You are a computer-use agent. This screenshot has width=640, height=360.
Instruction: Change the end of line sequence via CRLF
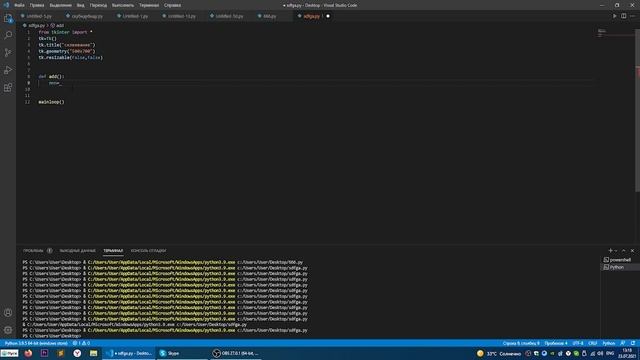(x=593, y=343)
